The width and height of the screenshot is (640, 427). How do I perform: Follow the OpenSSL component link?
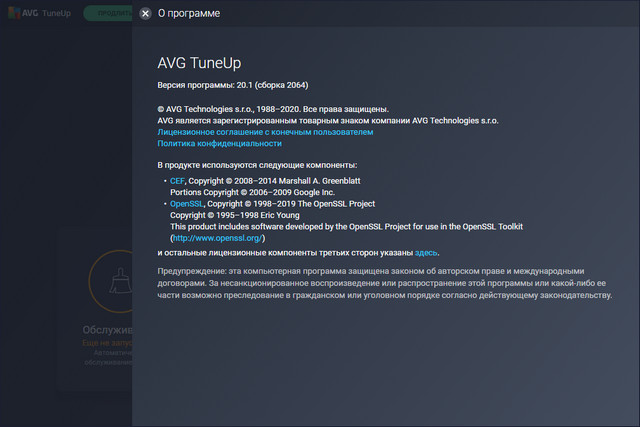pos(187,204)
